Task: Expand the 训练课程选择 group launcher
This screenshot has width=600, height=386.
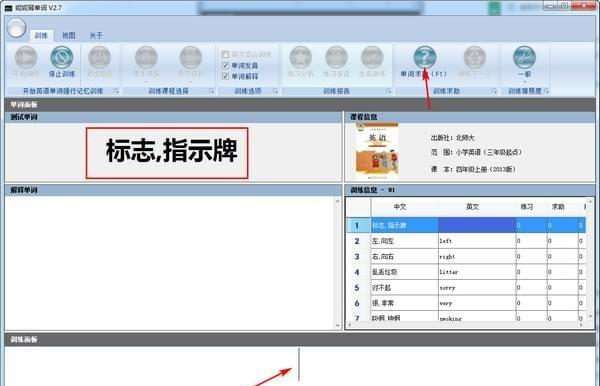Action: (212, 91)
